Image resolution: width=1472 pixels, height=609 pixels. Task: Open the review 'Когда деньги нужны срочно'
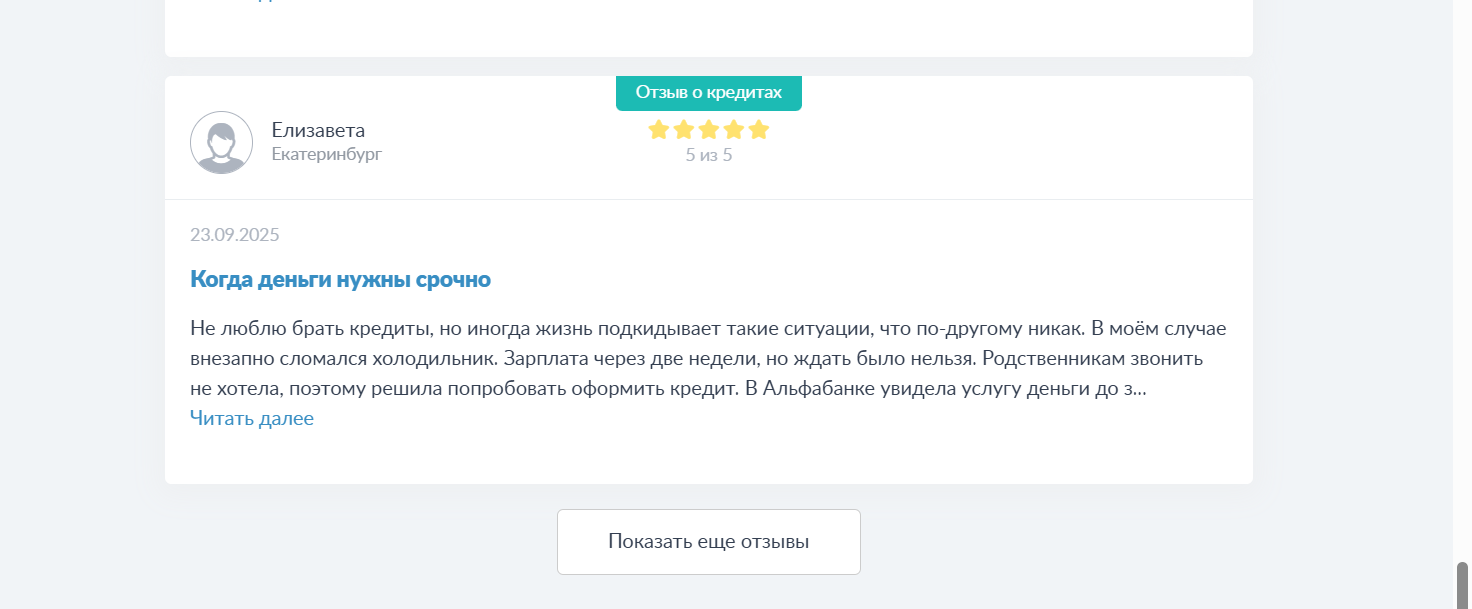click(340, 279)
